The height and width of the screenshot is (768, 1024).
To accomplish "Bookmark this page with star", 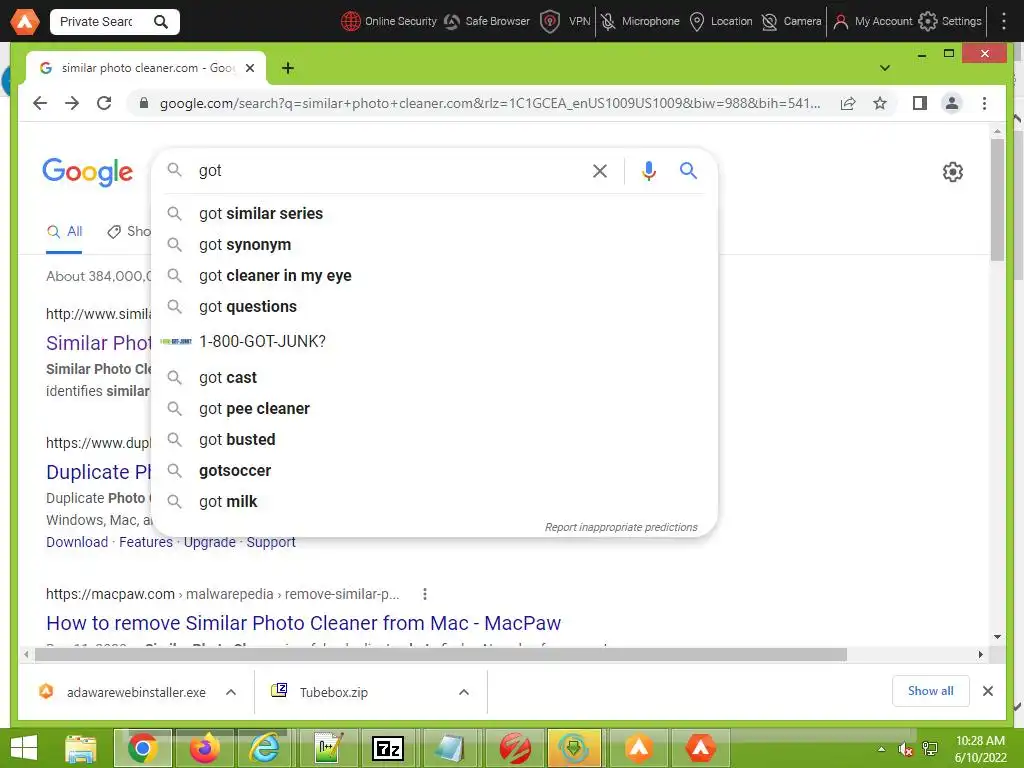I will tap(880, 103).
